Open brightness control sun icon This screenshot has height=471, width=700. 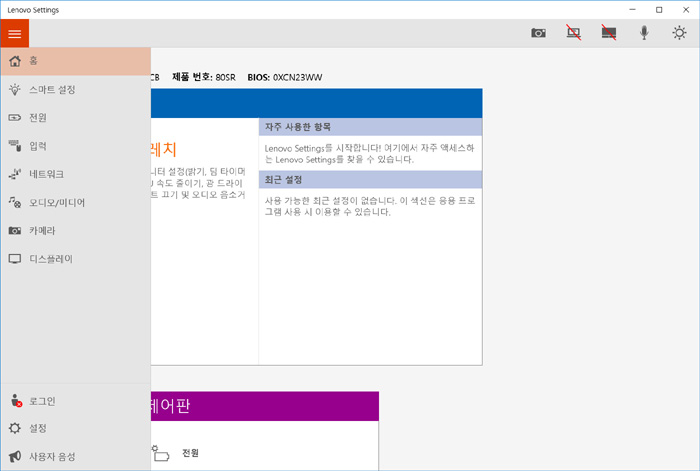(x=679, y=33)
